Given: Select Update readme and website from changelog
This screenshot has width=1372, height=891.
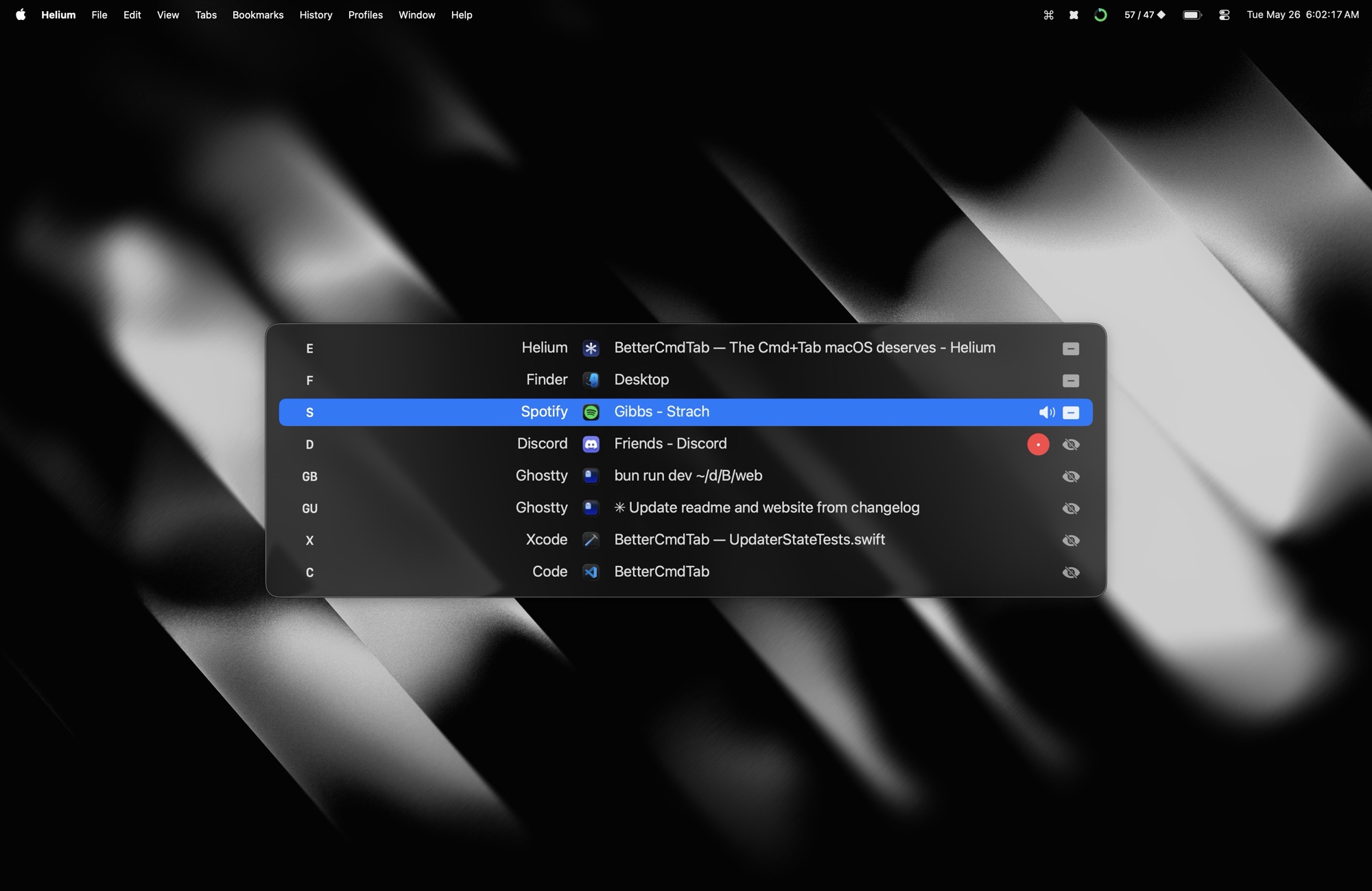Looking at the screenshot, I should (767, 508).
